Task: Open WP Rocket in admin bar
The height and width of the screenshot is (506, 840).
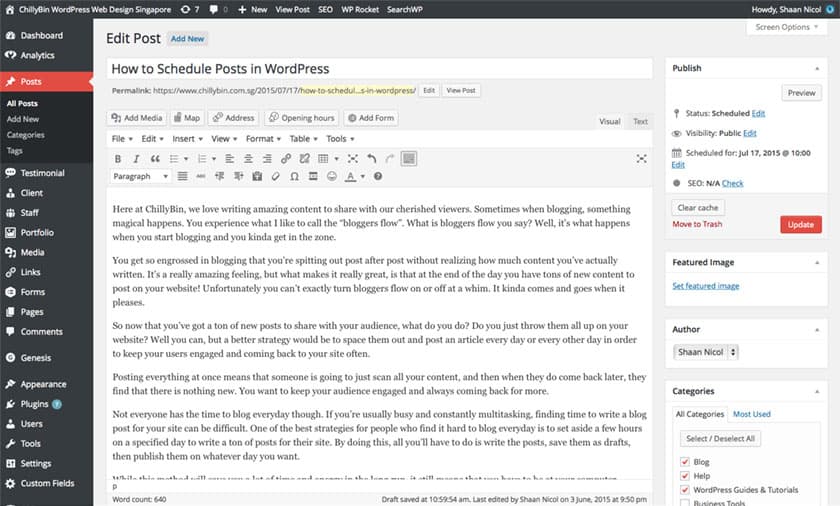Action: pyautogui.click(x=360, y=9)
